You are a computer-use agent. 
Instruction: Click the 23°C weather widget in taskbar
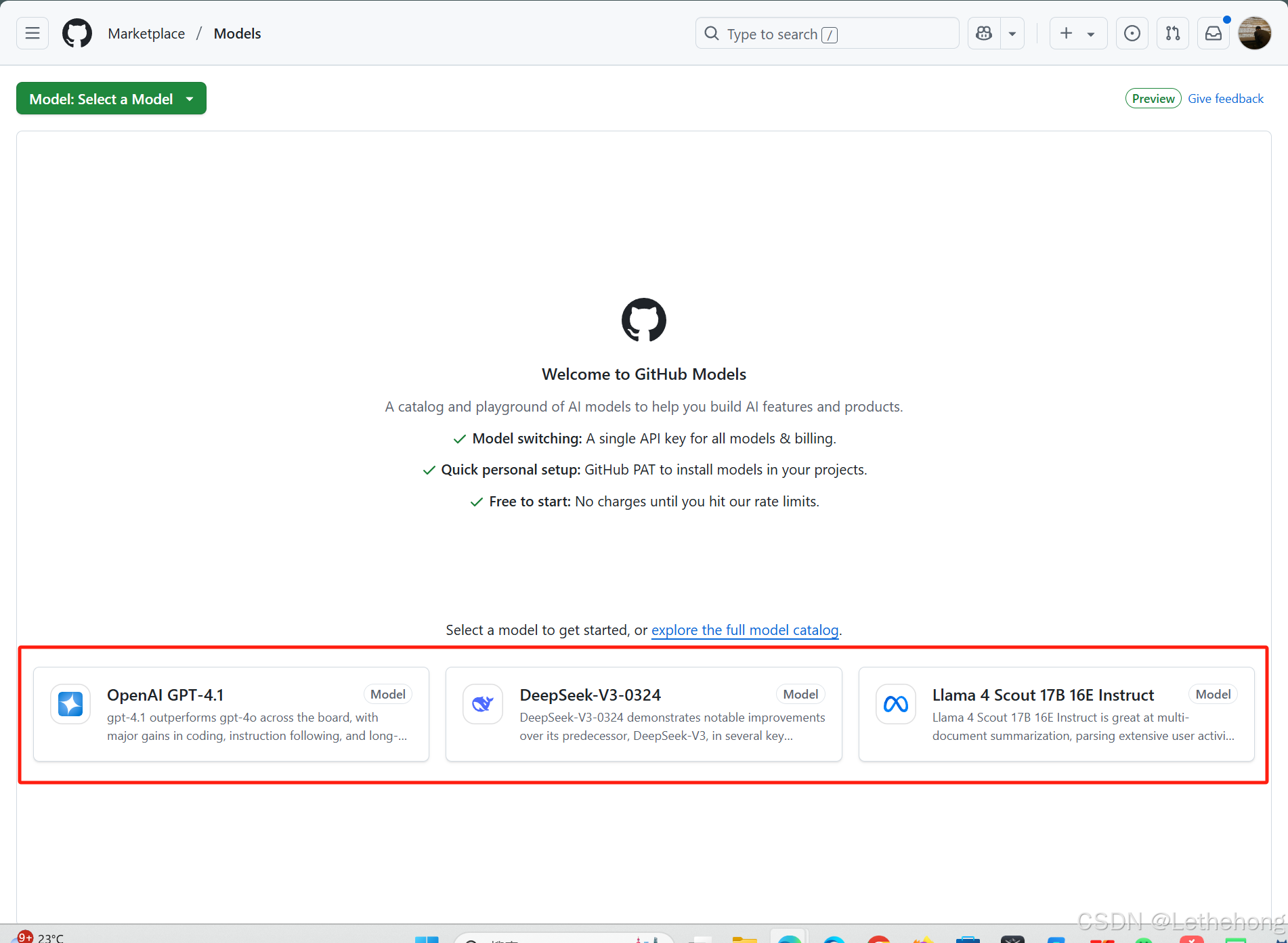41,937
